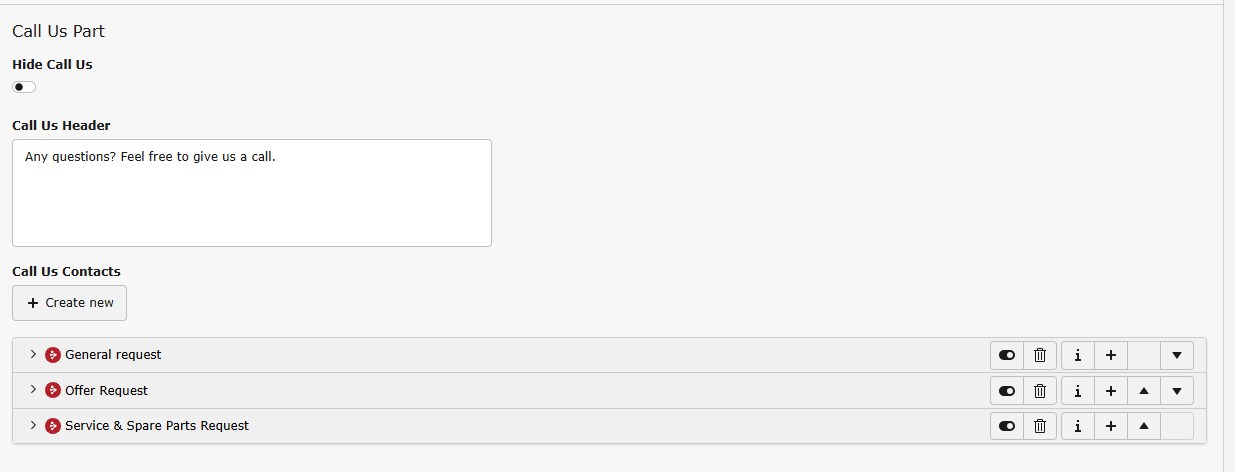Screen dimensions: 1235x472
Task: Toggle the Hide Call Us switch
Action: [x=24, y=87]
